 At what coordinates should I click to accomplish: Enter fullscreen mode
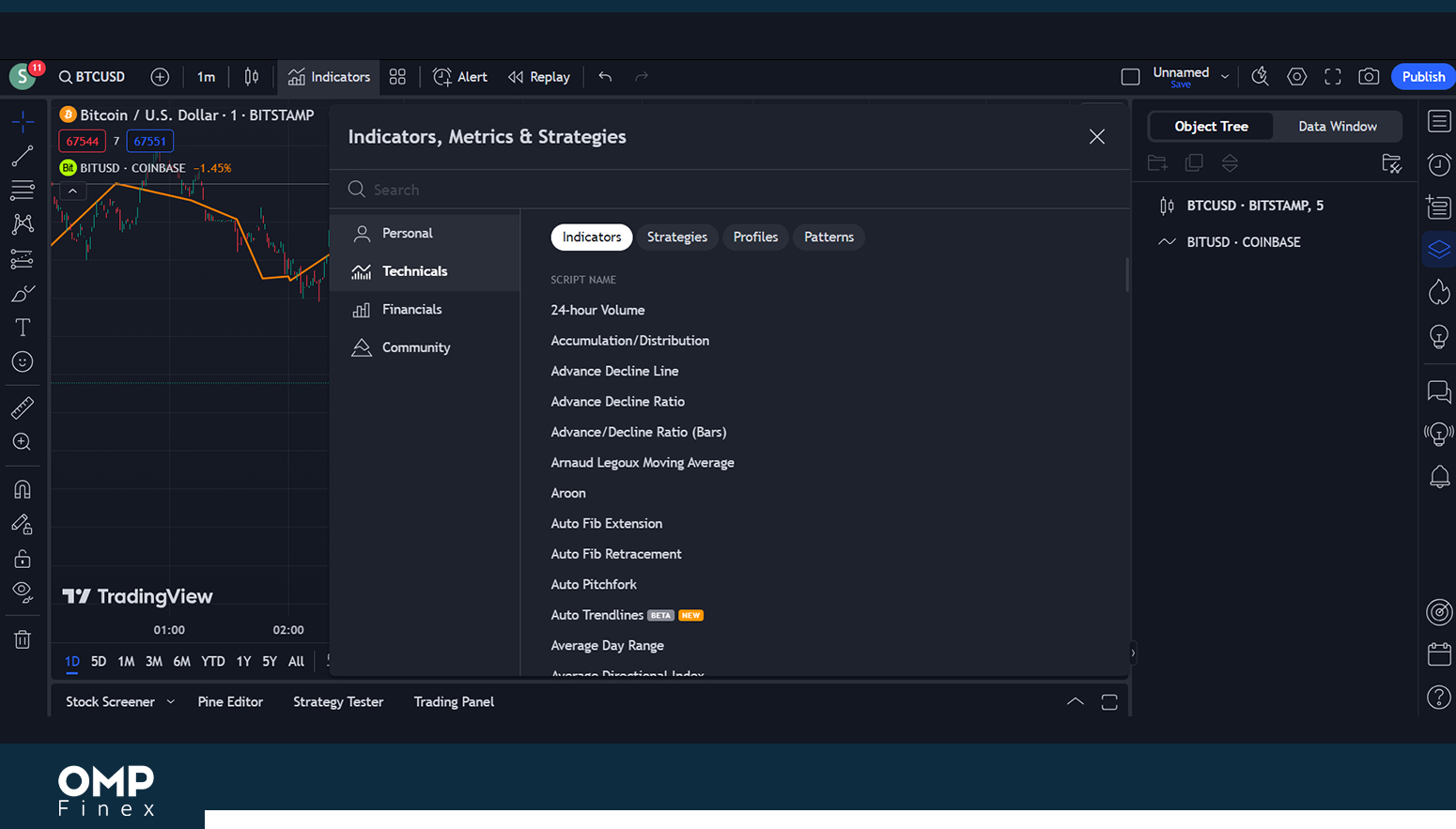tap(1333, 77)
